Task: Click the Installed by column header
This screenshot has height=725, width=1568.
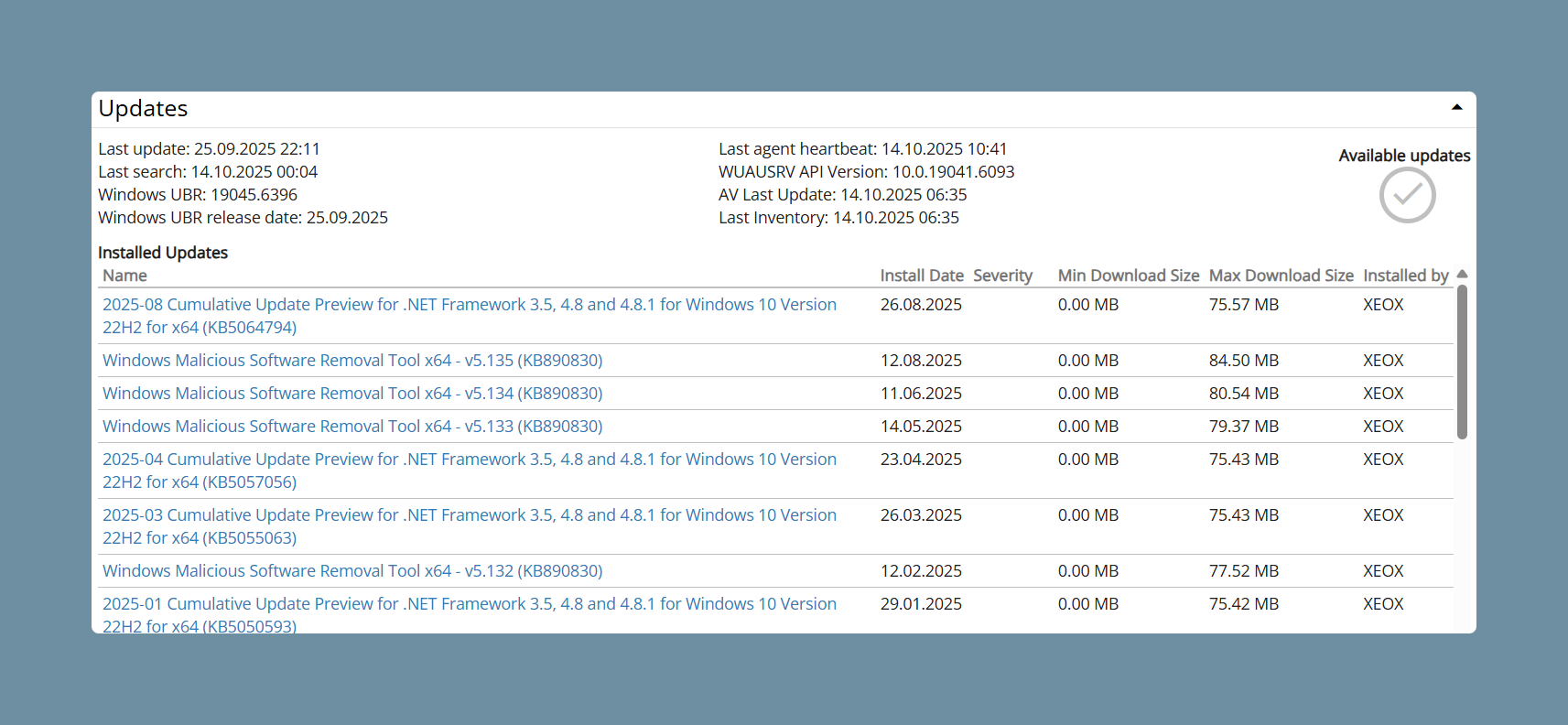Action: point(1406,276)
